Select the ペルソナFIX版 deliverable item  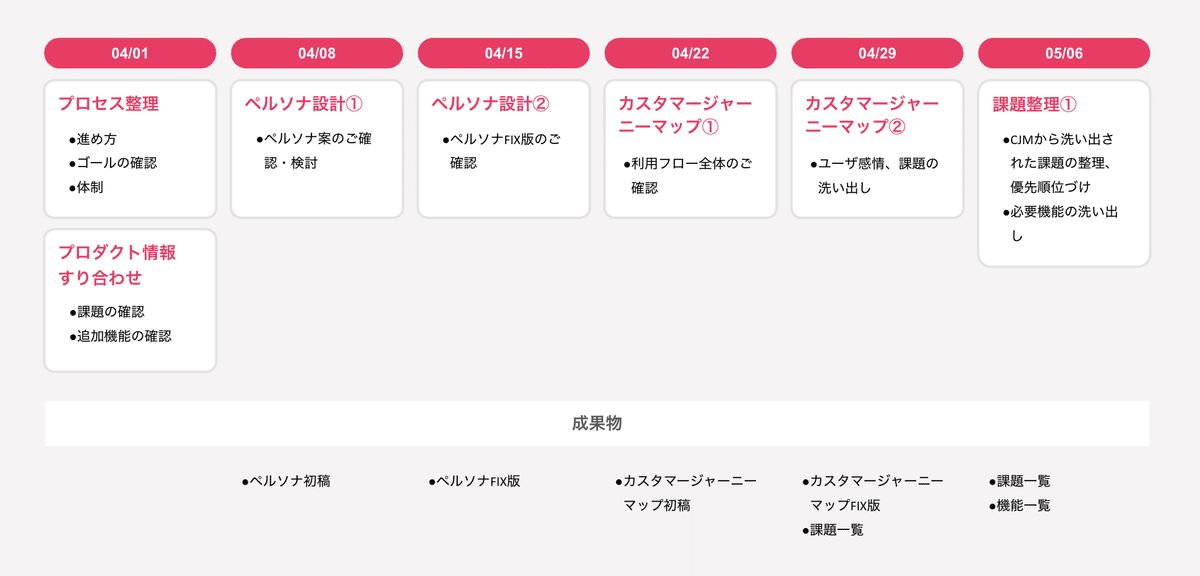pyautogui.click(x=474, y=481)
